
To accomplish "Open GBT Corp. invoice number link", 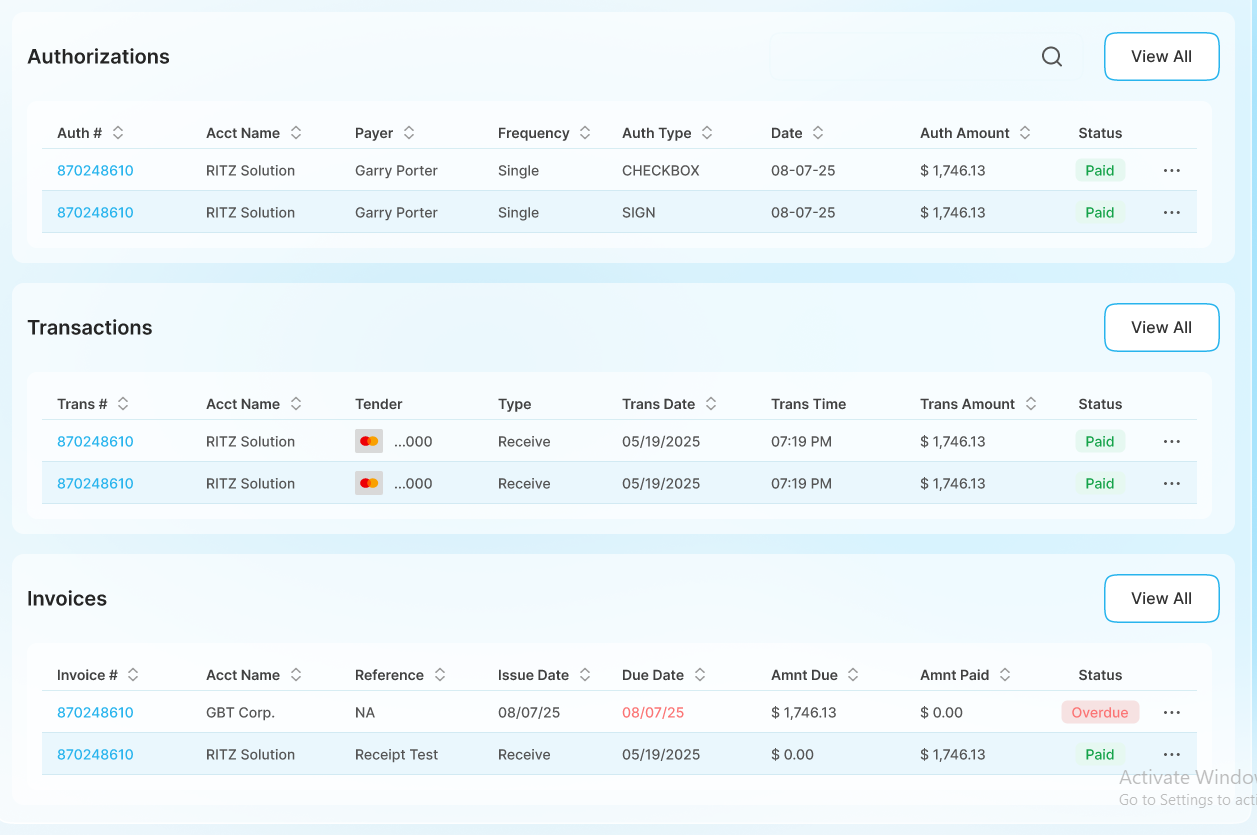I will [x=95, y=713].
